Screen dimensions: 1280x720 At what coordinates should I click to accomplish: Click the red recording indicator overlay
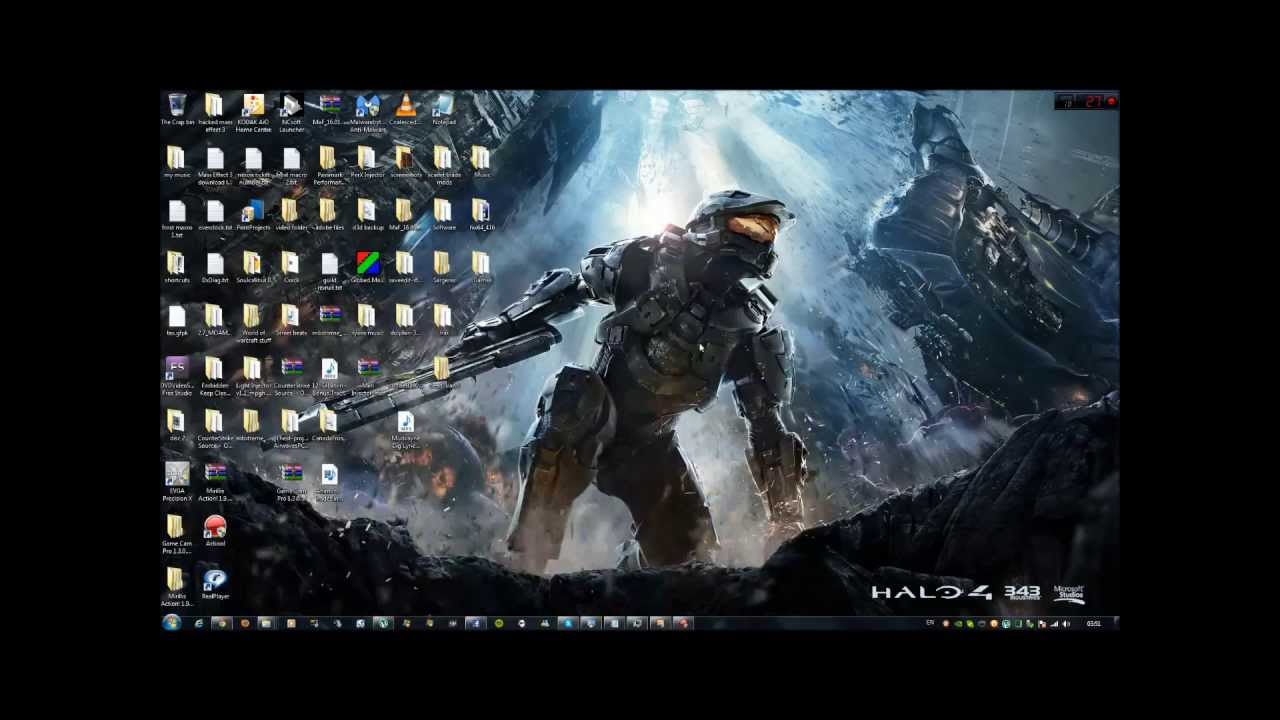click(1111, 101)
